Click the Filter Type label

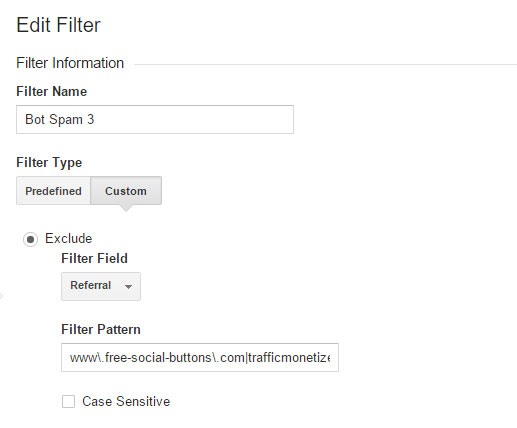(49, 163)
